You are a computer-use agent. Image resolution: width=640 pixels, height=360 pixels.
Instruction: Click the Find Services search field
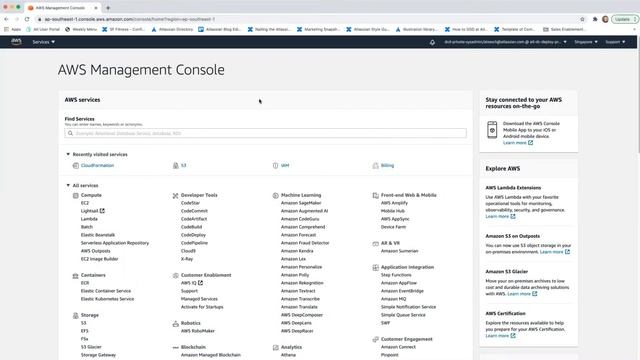265,133
